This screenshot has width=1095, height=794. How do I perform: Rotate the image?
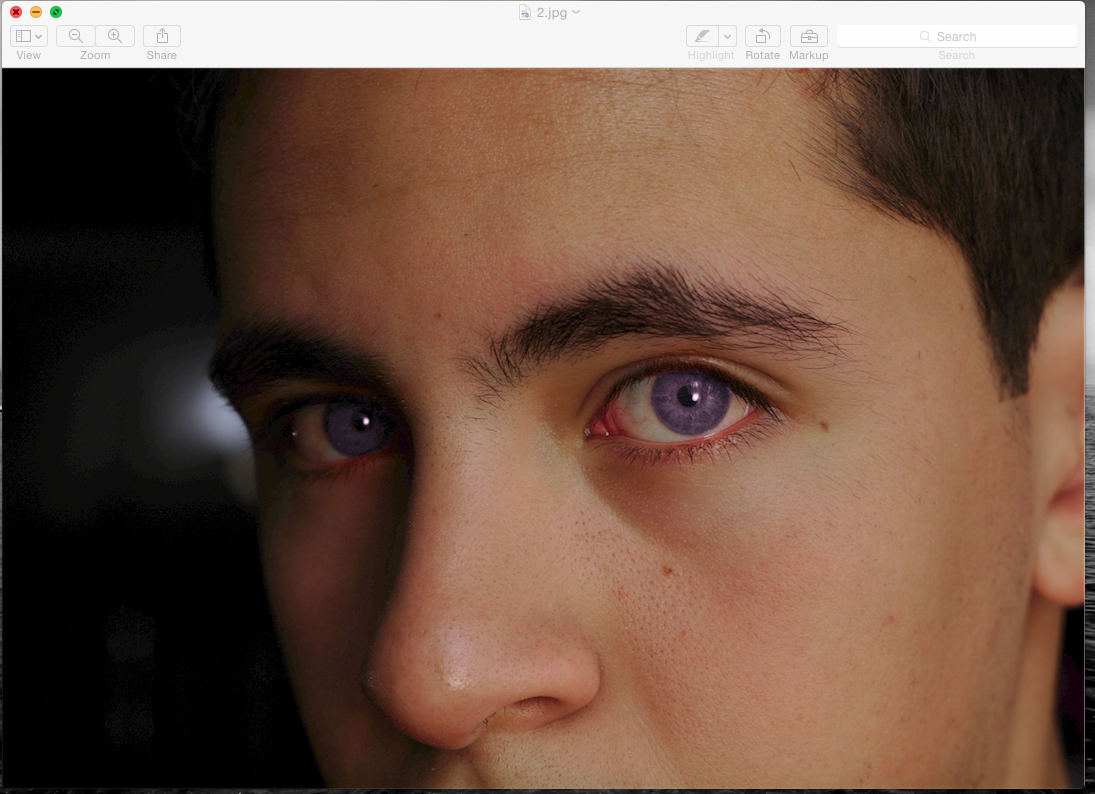[763, 36]
